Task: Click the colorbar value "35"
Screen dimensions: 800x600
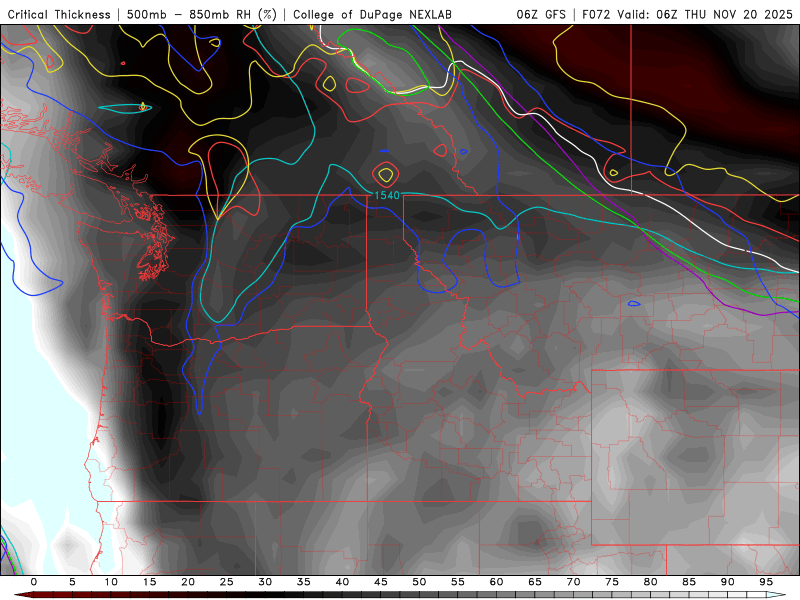Action: click(x=304, y=582)
